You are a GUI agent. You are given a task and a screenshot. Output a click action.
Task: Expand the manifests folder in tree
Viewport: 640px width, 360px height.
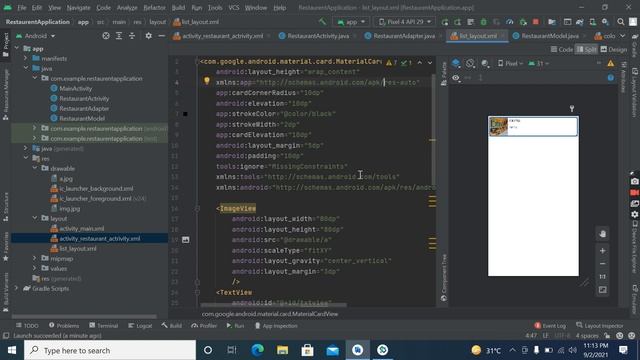click(26, 58)
